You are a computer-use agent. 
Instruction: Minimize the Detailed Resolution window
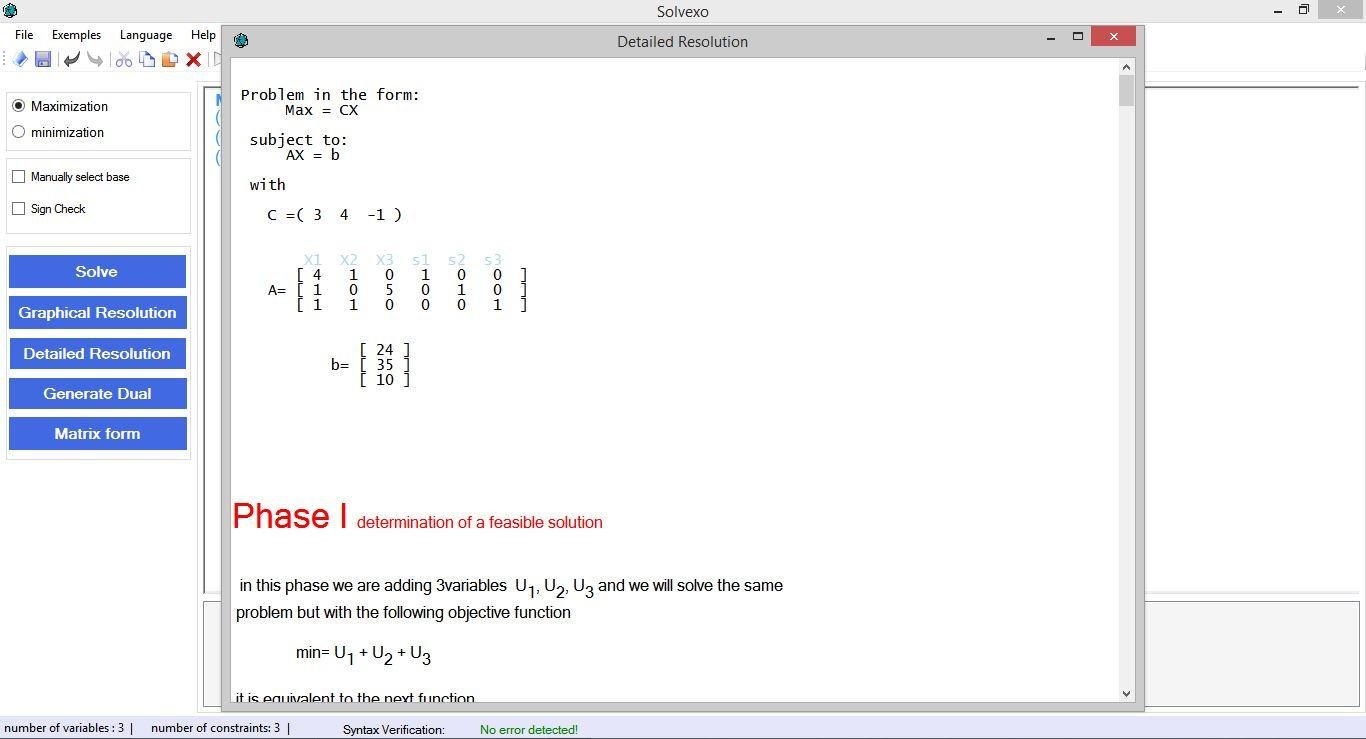click(x=1051, y=37)
